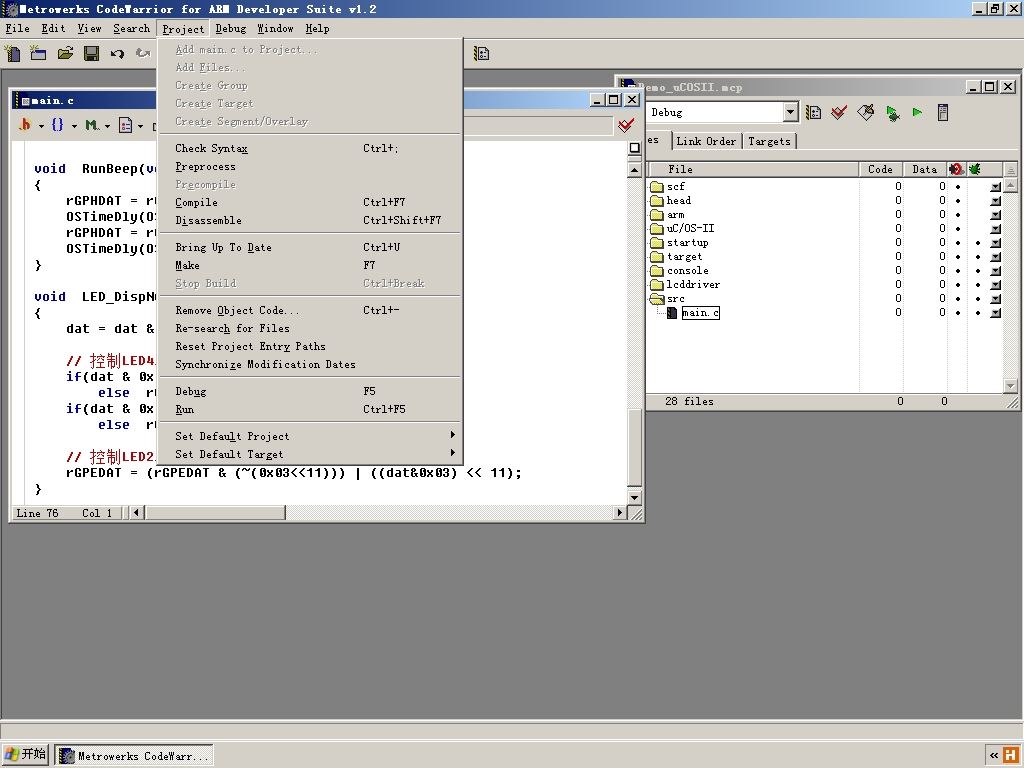
Task: Click the green bug debug column header icon
Action: point(975,169)
